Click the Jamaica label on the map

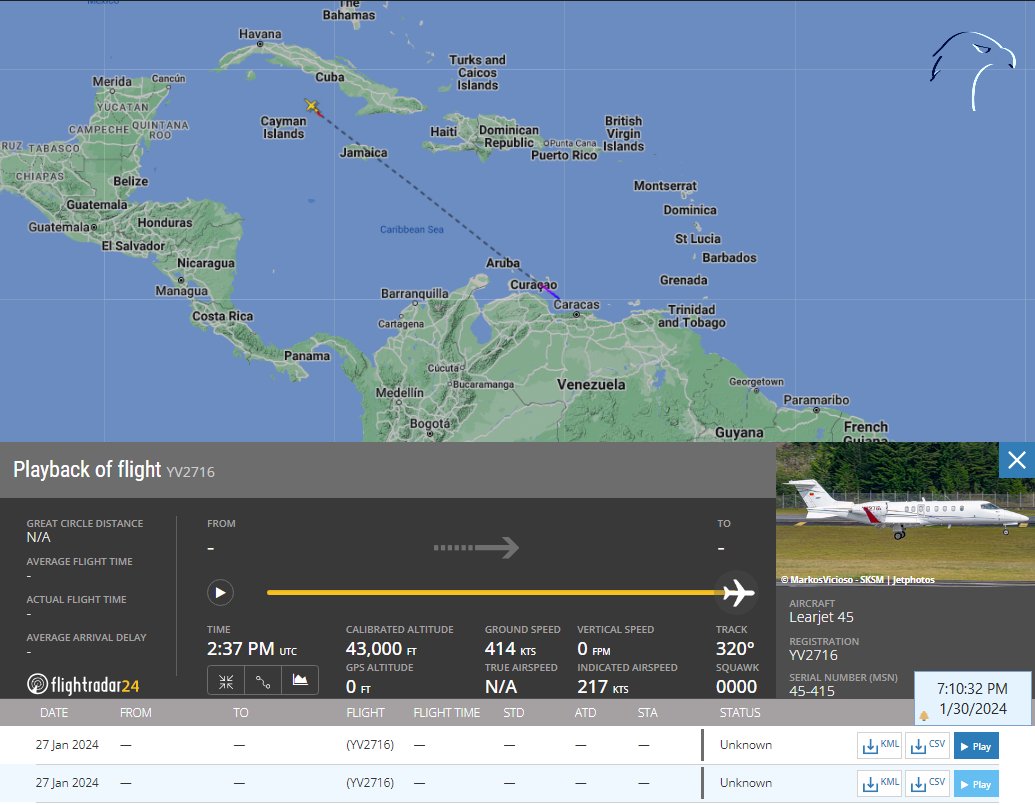364,152
